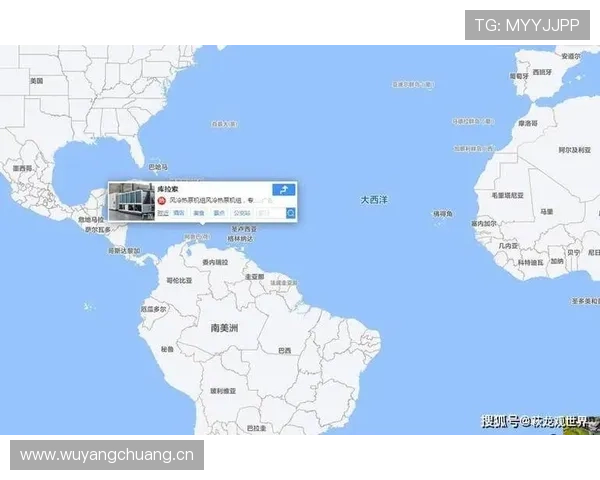Click 几内亚 label on map
600x480 pixels.
[508, 246]
